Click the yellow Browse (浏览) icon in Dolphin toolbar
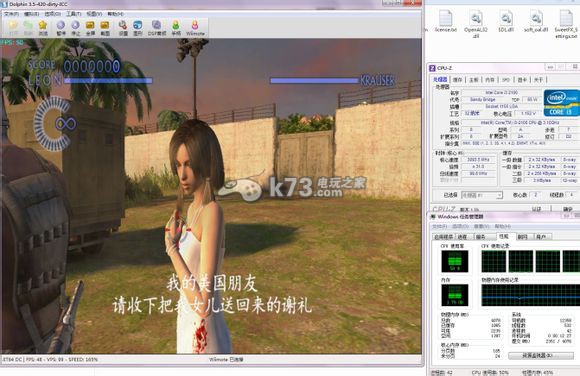 (43, 27)
